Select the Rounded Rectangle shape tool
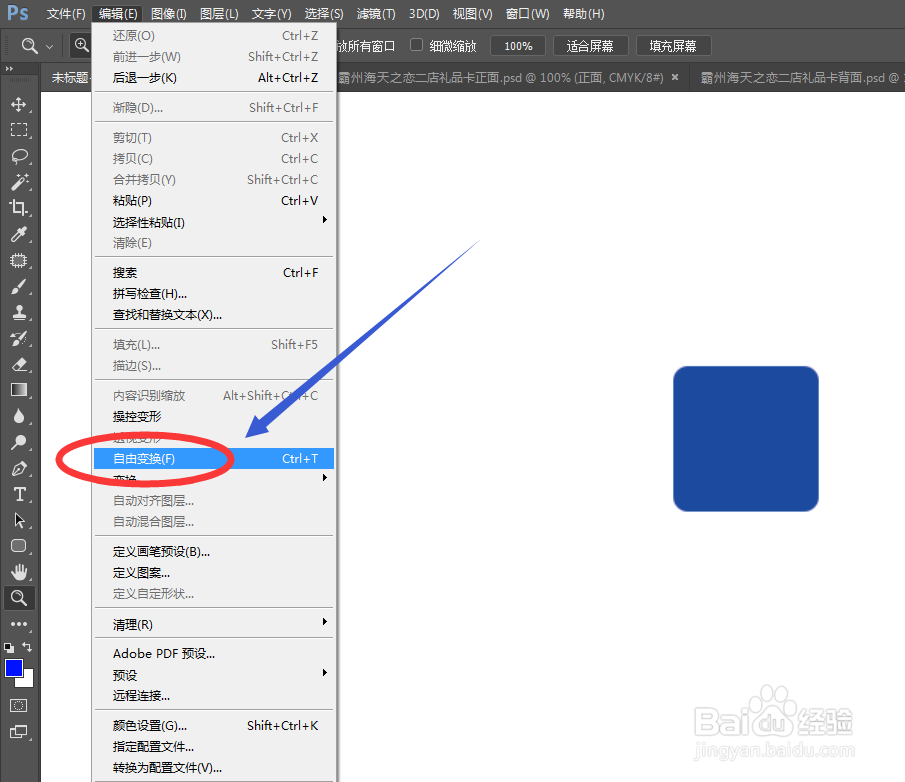 pos(18,546)
